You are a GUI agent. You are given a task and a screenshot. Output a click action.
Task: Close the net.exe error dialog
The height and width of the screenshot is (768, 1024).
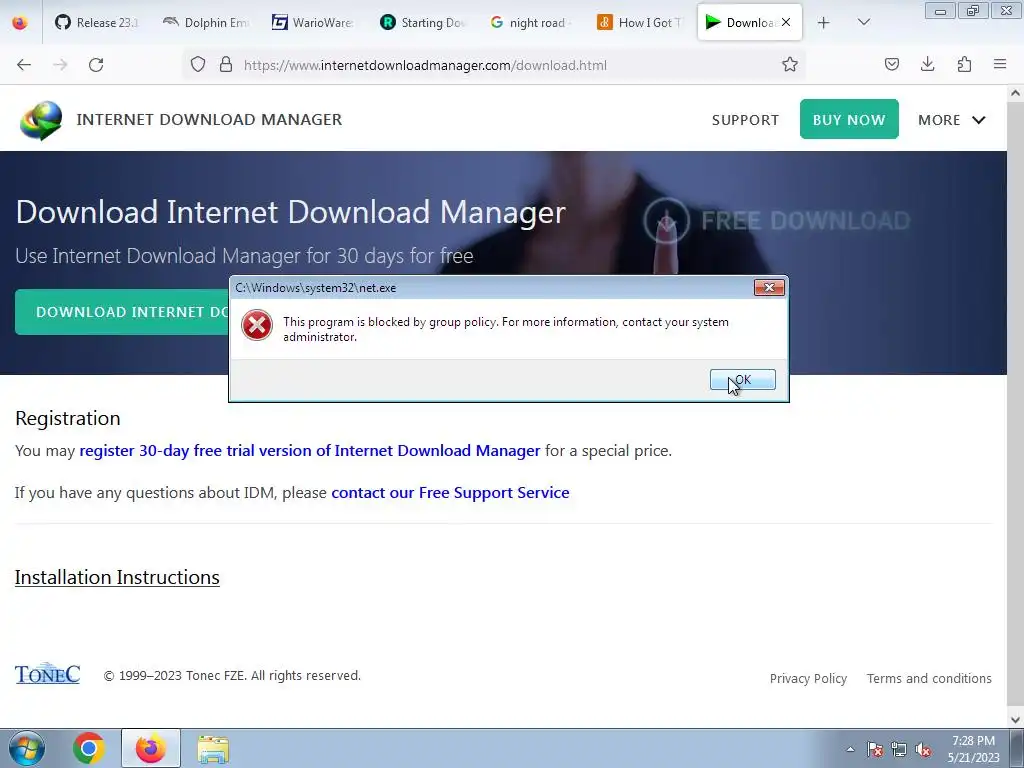tap(769, 287)
